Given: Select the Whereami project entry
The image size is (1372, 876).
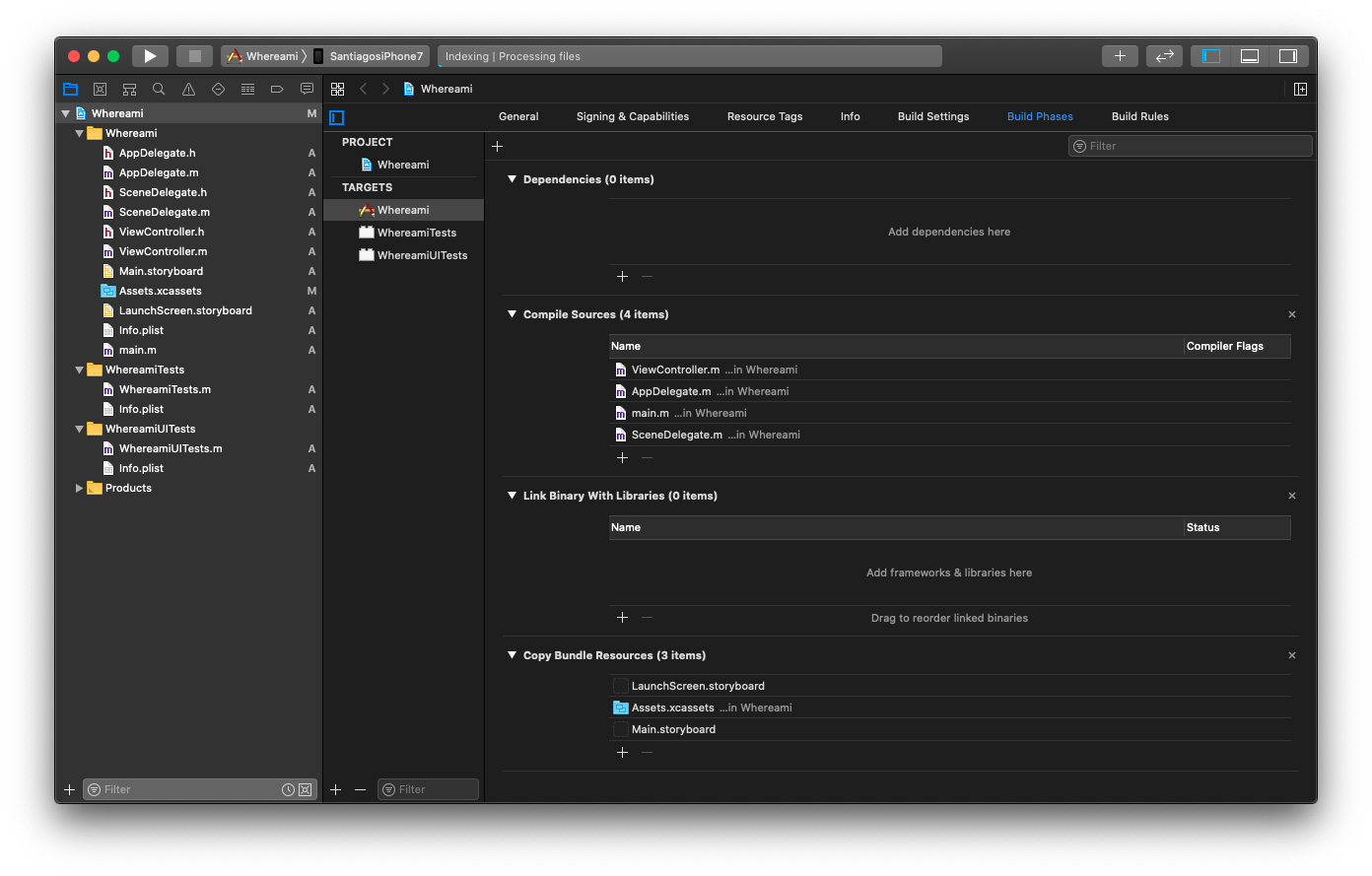Looking at the screenshot, I should pyautogui.click(x=403, y=165).
